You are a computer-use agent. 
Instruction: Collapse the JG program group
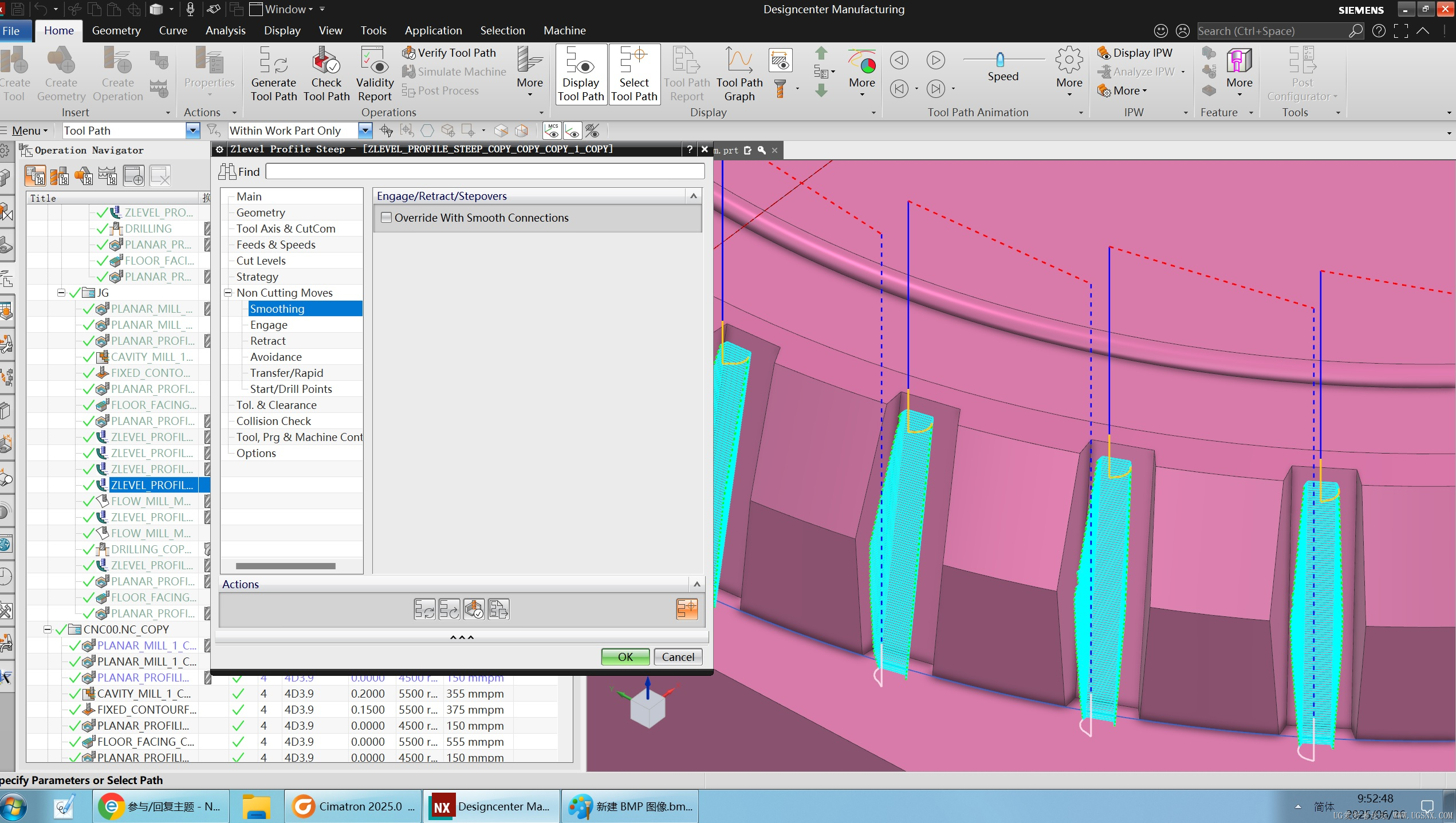pyautogui.click(x=61, y=293)
